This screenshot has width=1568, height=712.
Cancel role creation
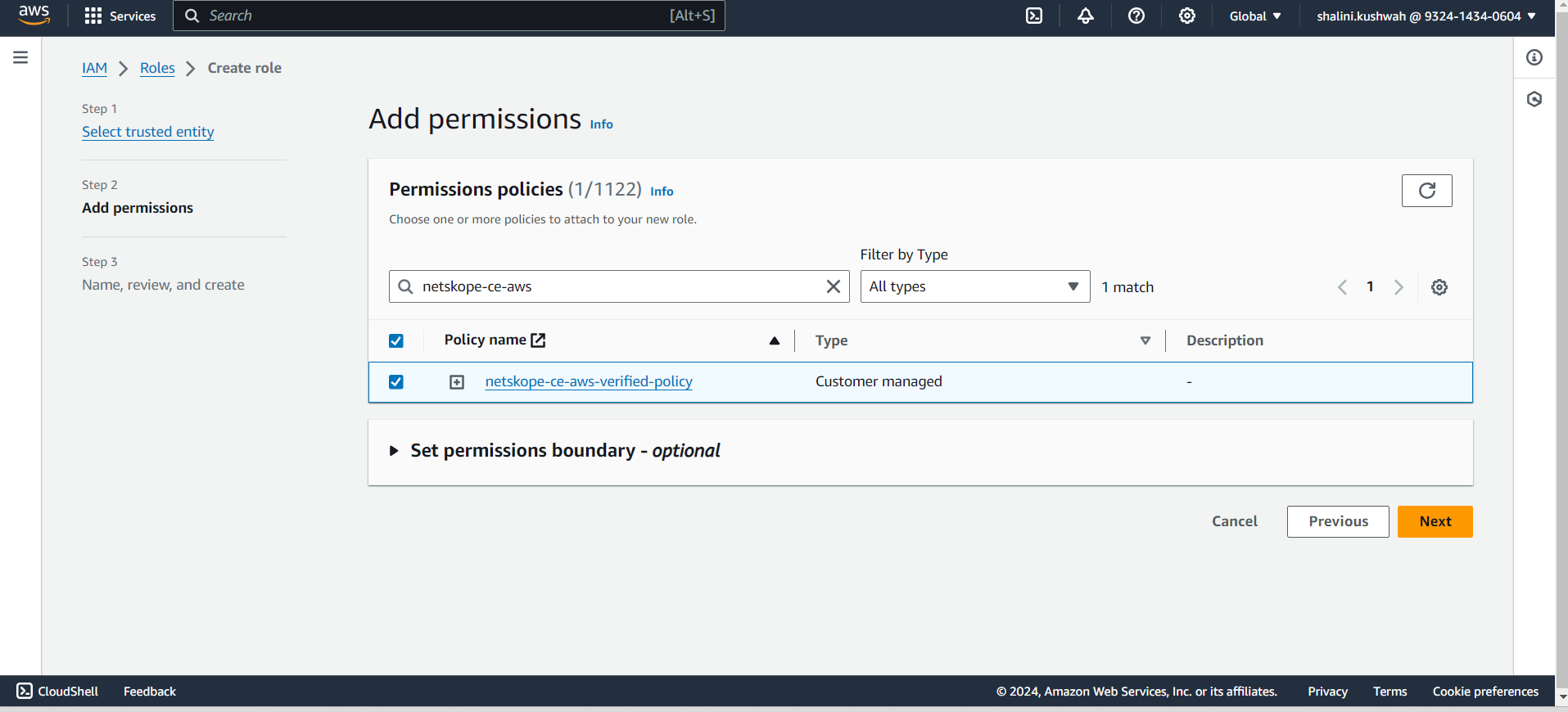click(1234, 521)
